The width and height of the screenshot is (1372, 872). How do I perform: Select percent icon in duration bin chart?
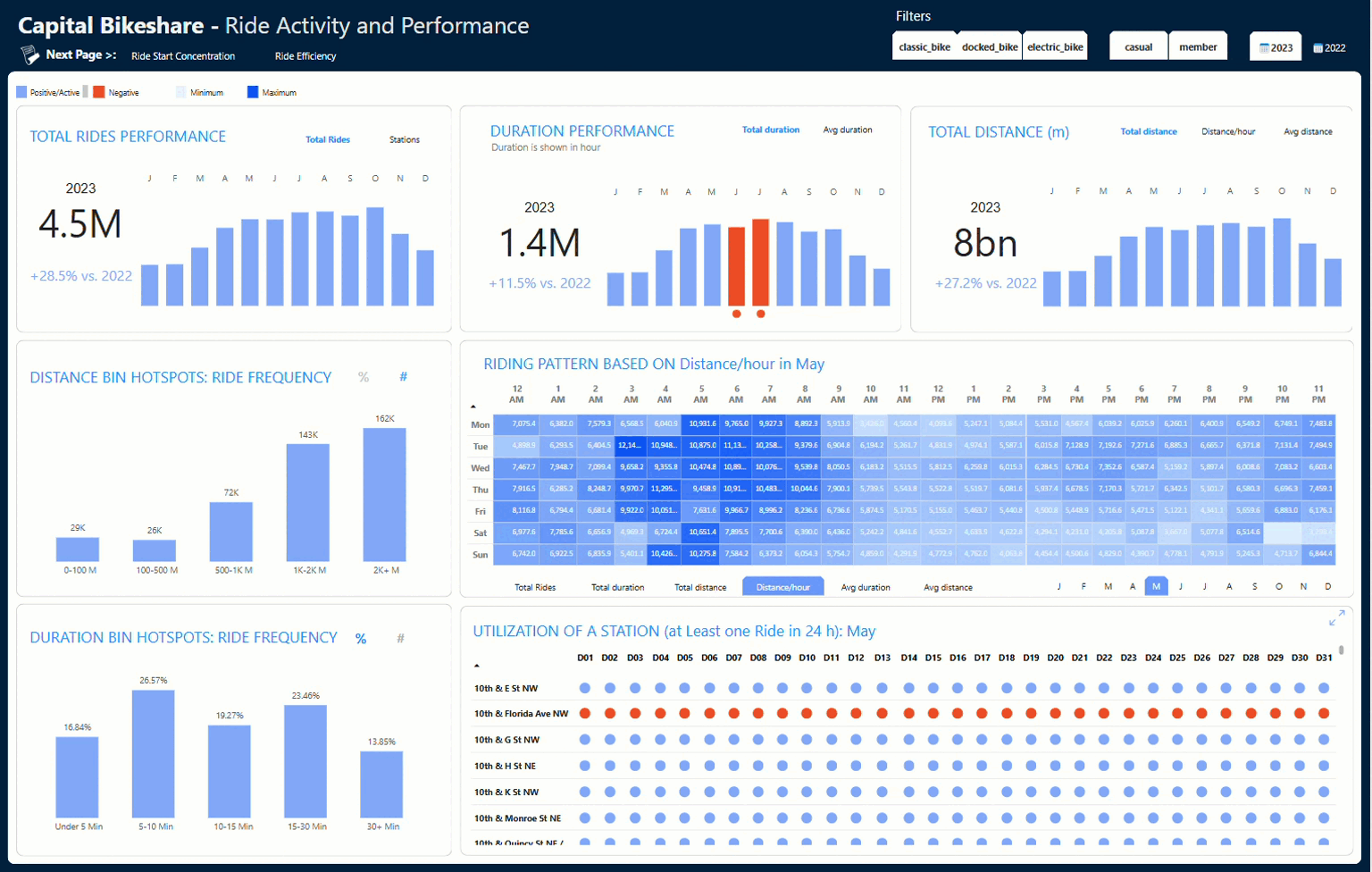coord(361,638)
